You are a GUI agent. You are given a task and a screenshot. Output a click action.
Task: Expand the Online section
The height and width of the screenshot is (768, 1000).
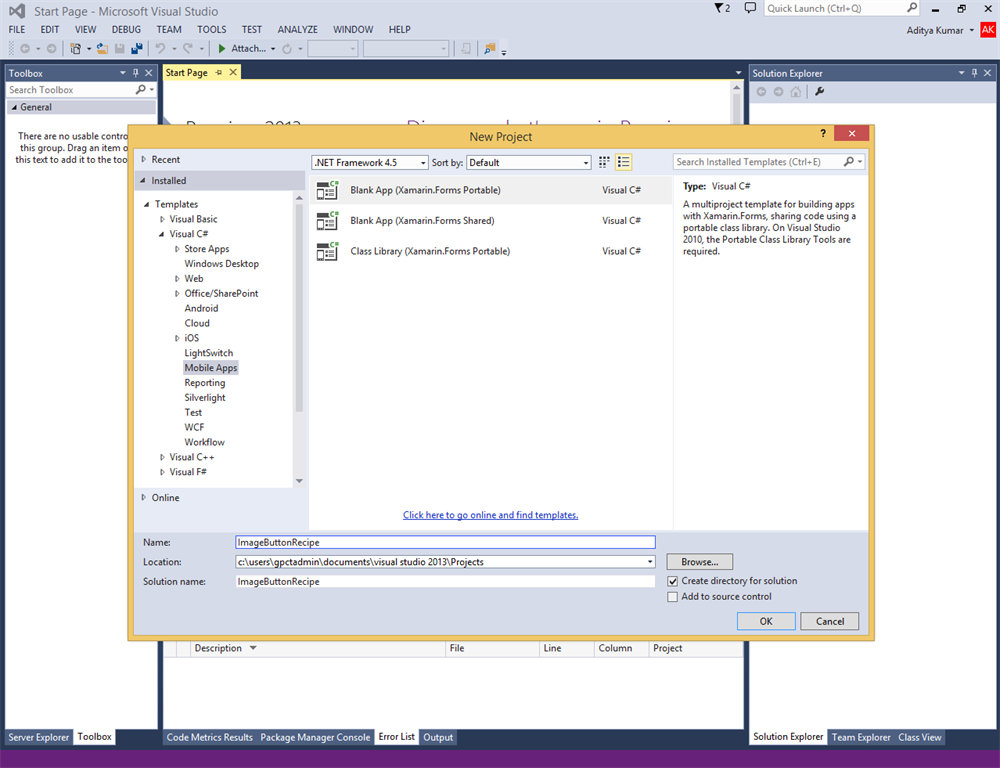click(x=144, y=498)
